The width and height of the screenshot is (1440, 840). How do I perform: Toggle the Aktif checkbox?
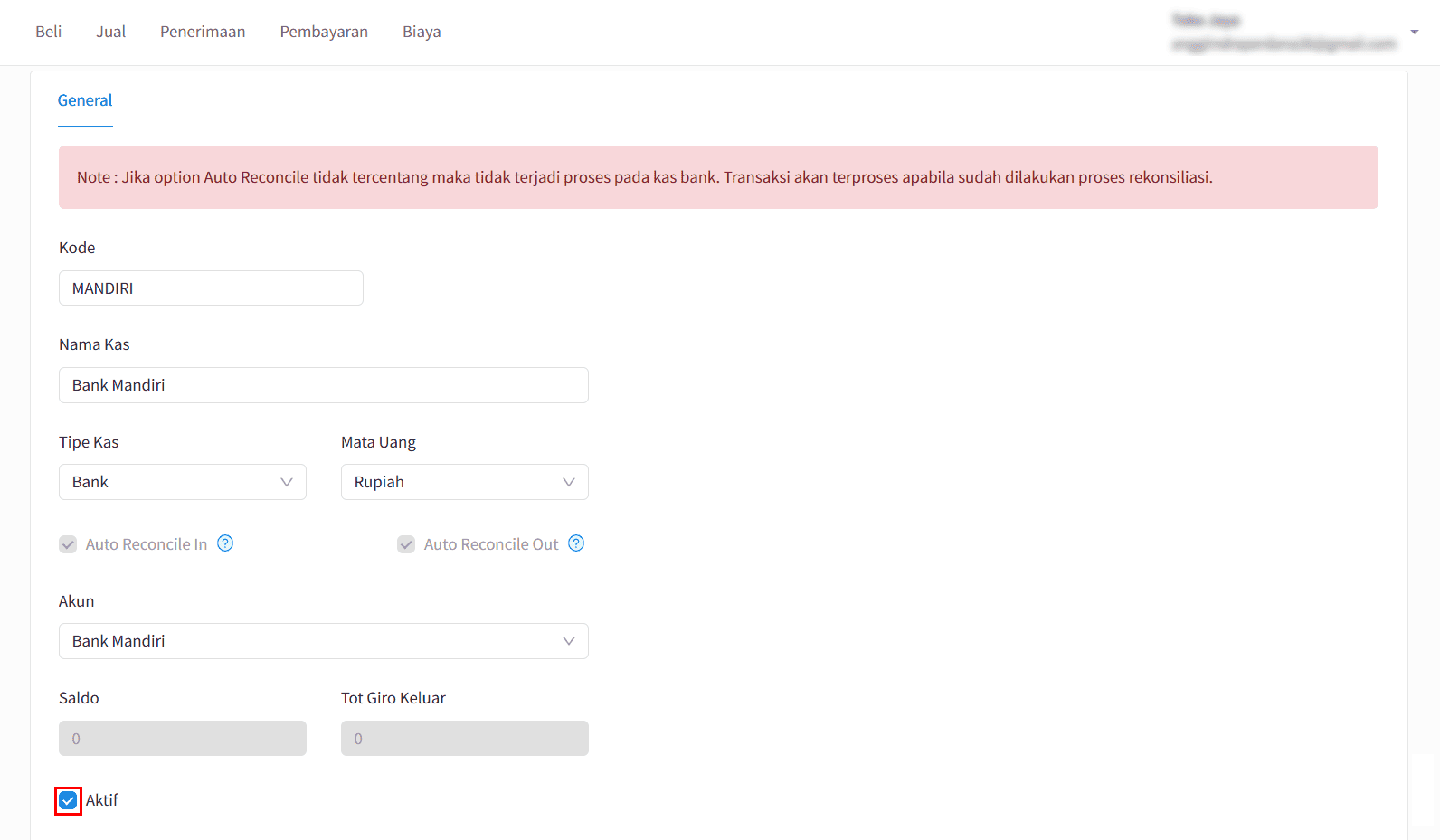(x=68, y=801)
